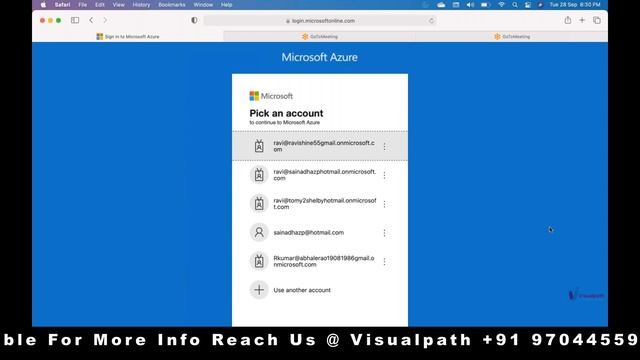This screenshot has width=640, height=360.
Task: Click badge icon of tomy2shelbyhotmail account
Action: tap(259, 204)
